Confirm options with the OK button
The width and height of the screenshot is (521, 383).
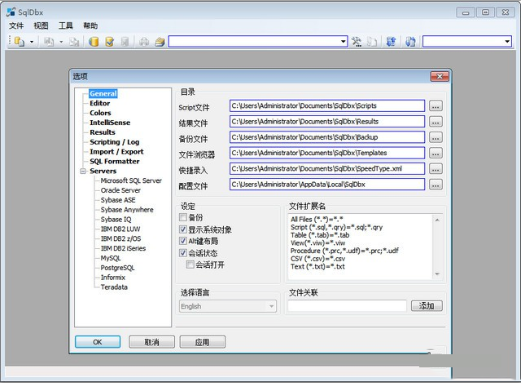[x=98, y=342]
